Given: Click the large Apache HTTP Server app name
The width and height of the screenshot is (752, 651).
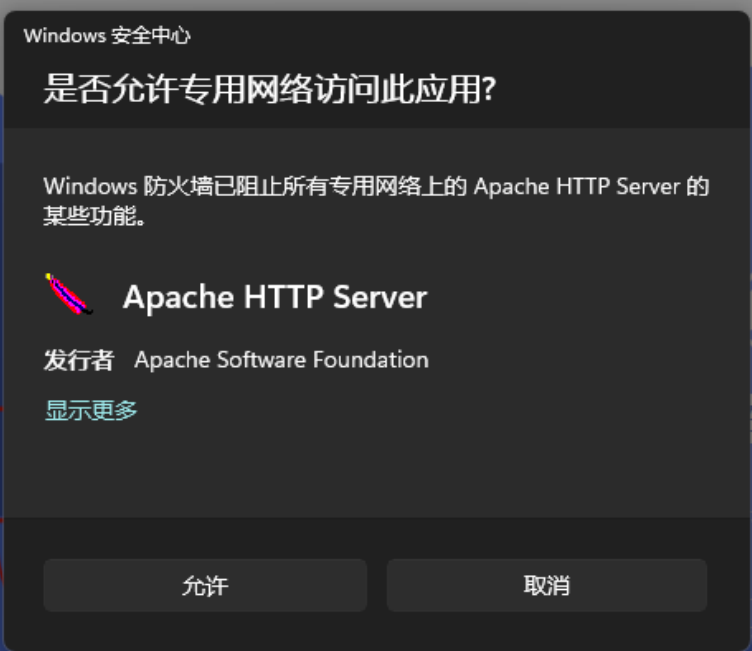Looking at the screenshot, I should [x=275, y=297].
